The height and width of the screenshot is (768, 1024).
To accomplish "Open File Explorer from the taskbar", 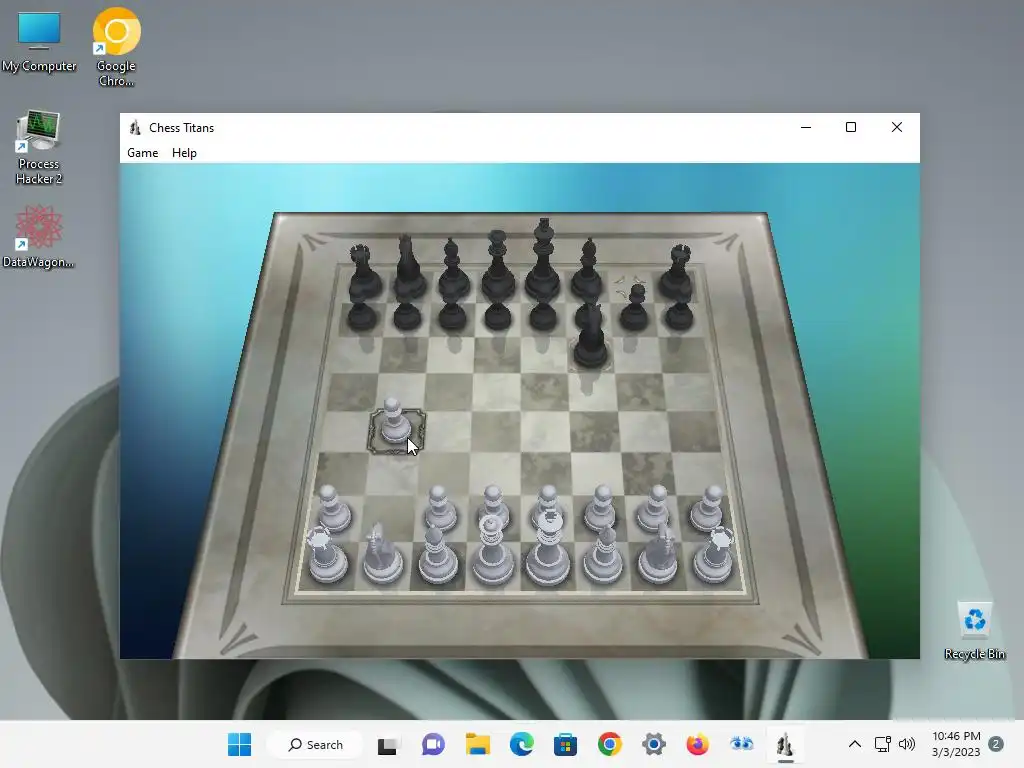I will pos(477,744).
